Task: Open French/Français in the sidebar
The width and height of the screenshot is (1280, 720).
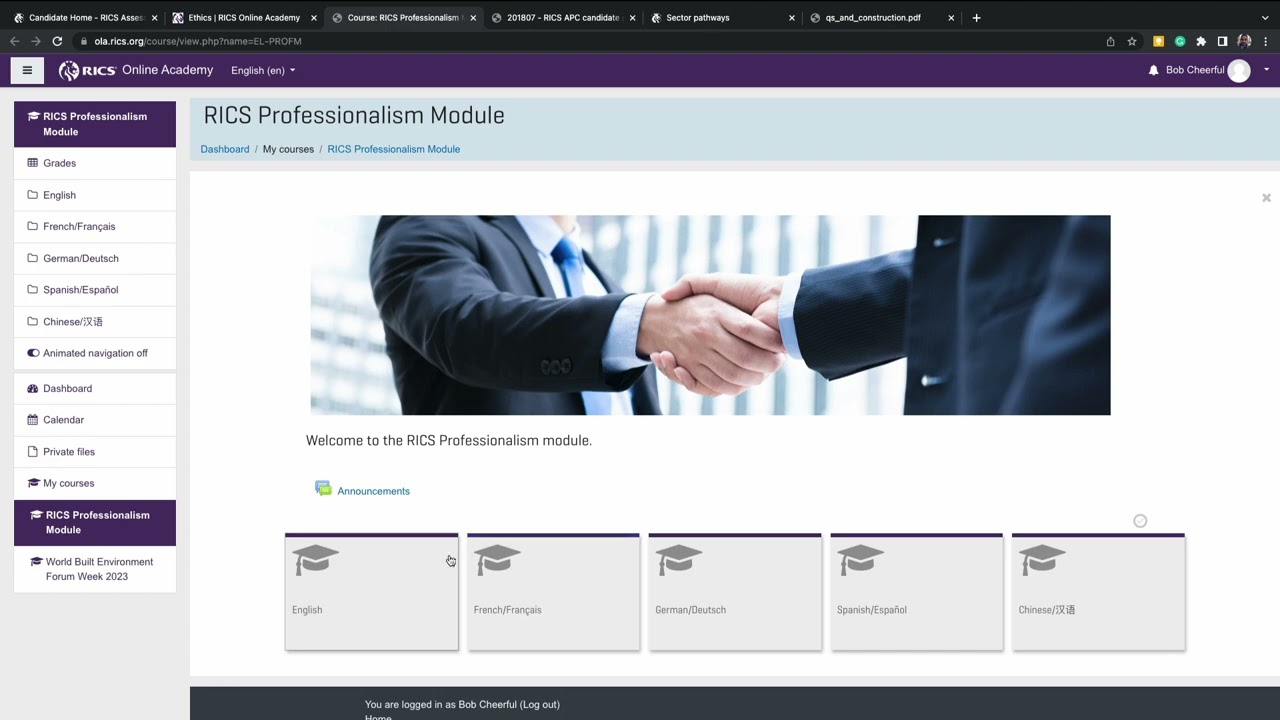Action: [x=95, y=226]
